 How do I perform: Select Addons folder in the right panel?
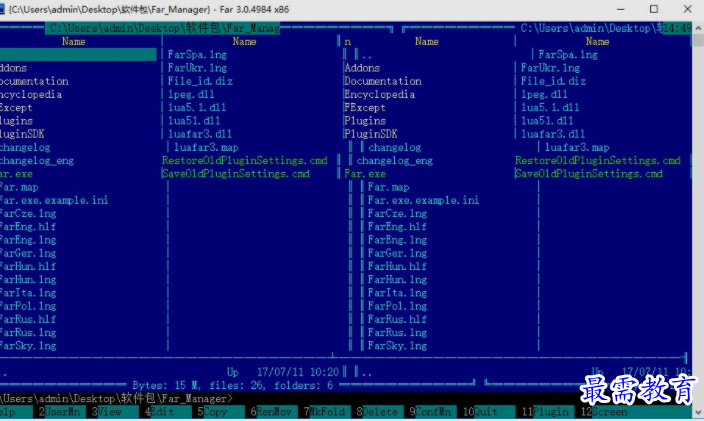362,68
